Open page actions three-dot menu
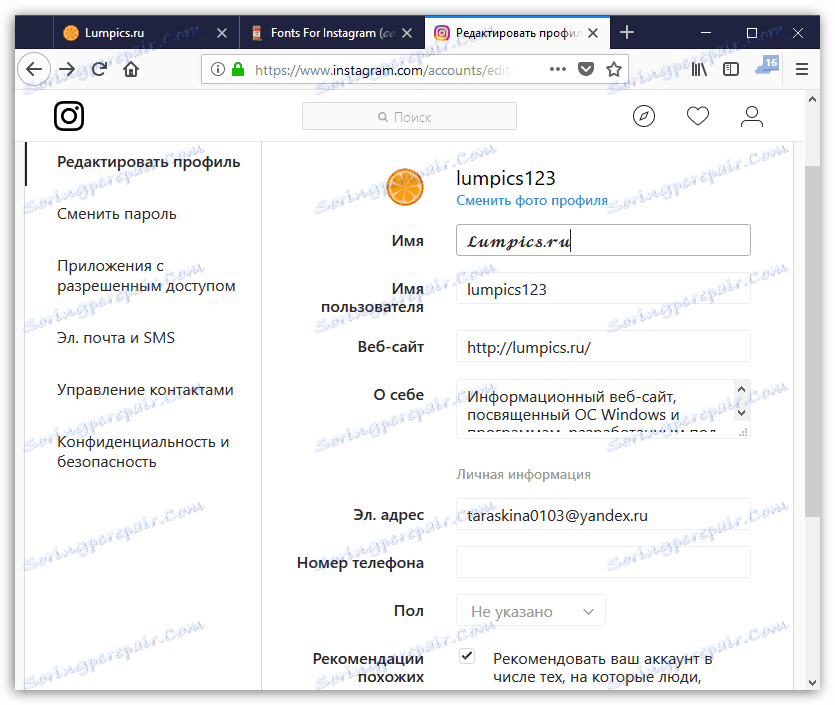The width and height of the screenshot is (835, 705). coord(558,69)
